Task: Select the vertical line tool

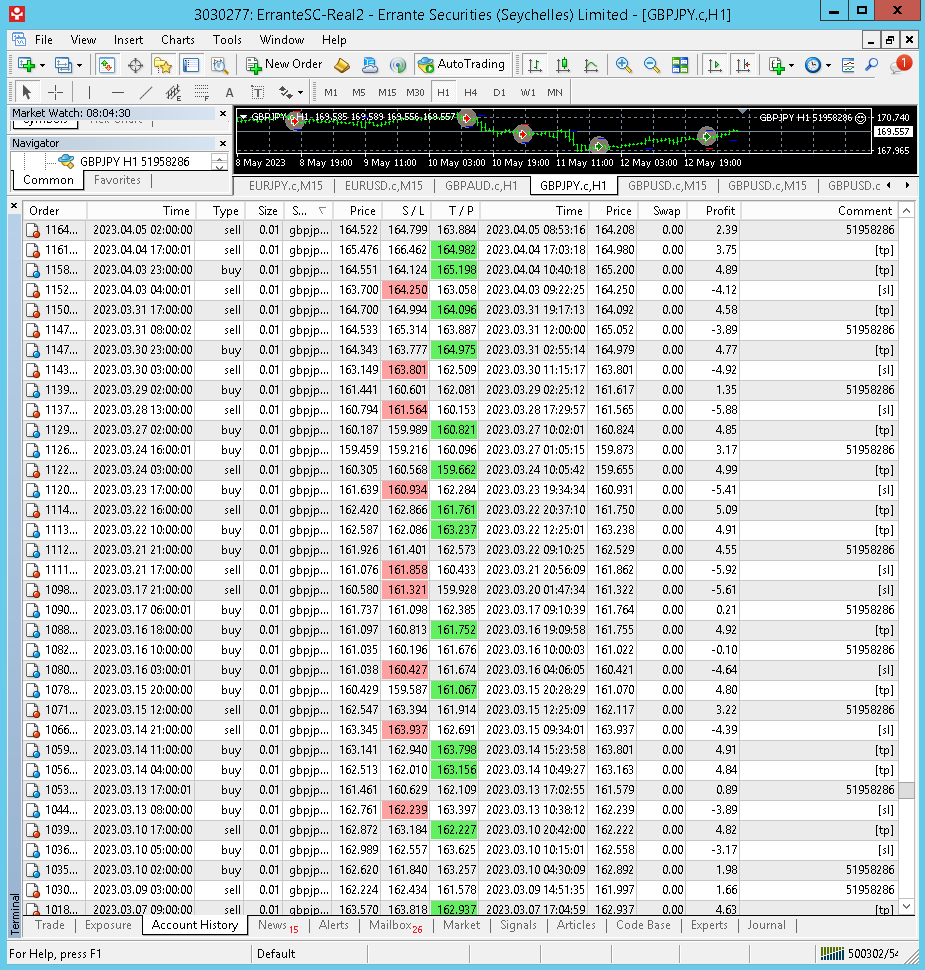Action: click(x=89, y=92)
